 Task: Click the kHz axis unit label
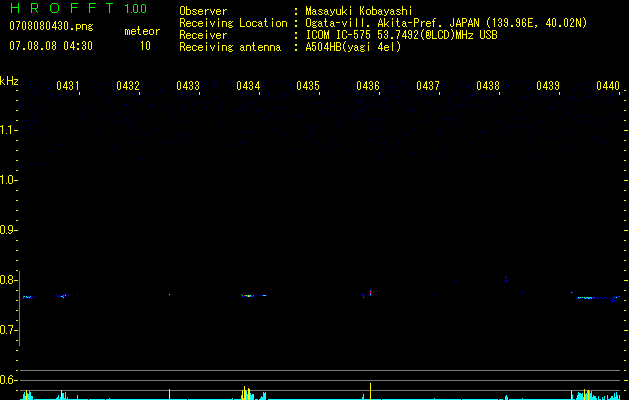[x=9, y=81]
